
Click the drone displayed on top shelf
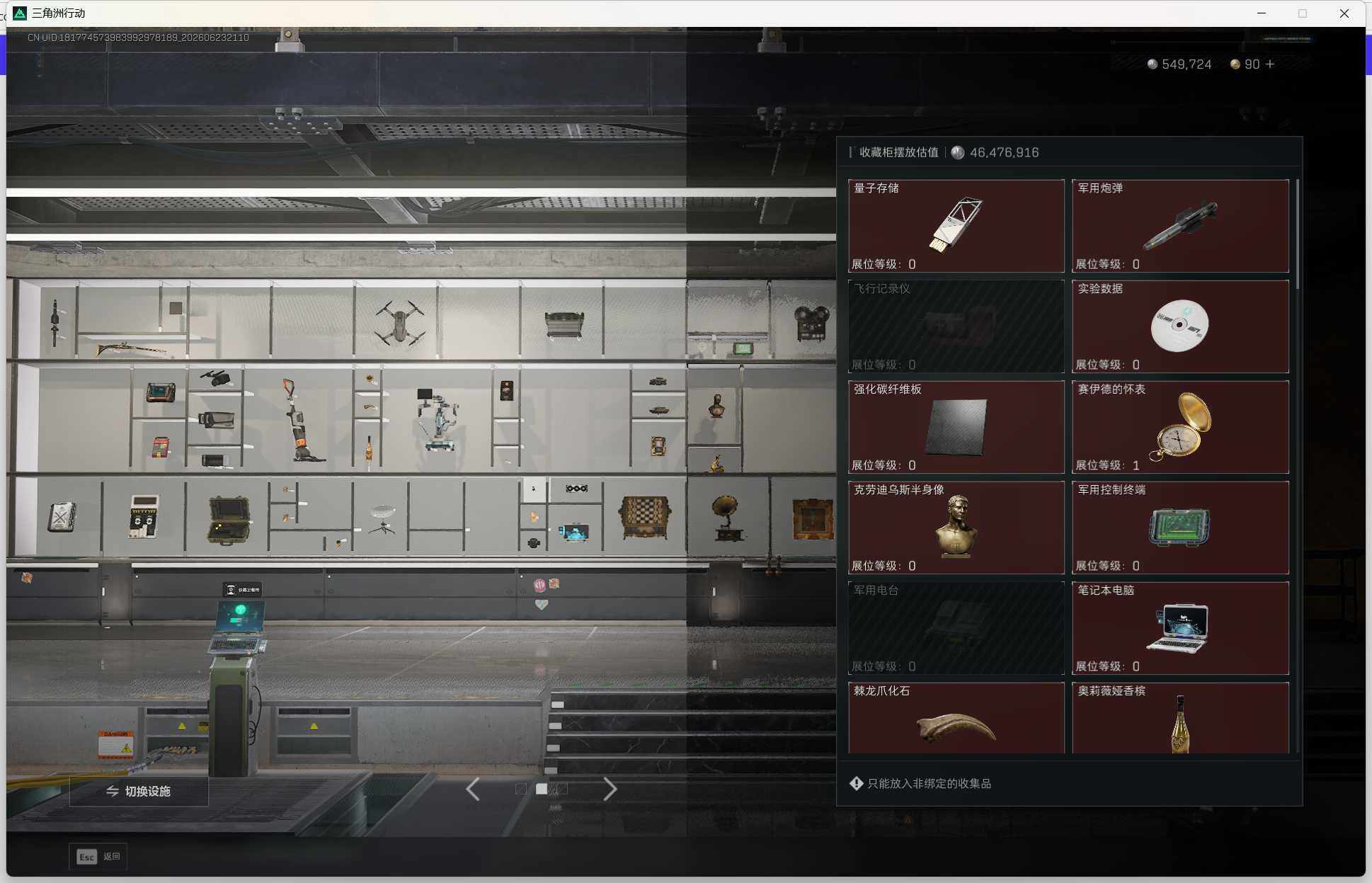[x=401, y=322]
